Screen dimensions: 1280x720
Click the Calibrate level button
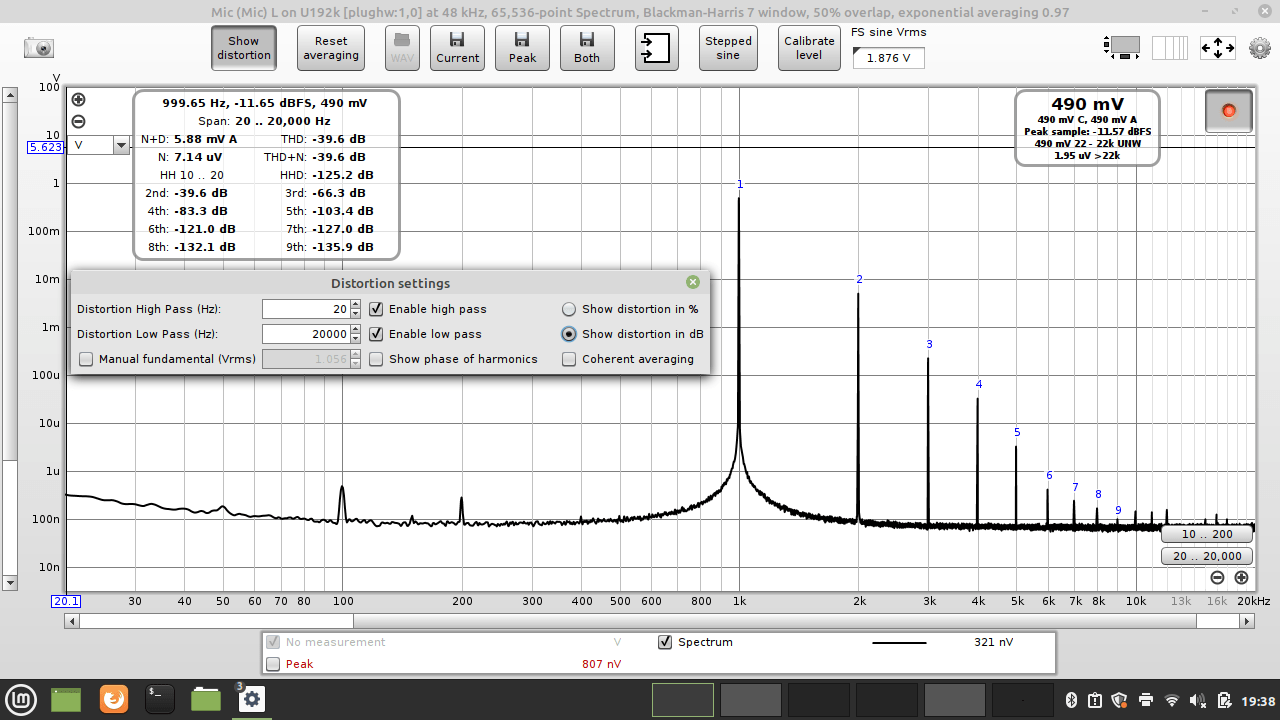click(809, 48)
